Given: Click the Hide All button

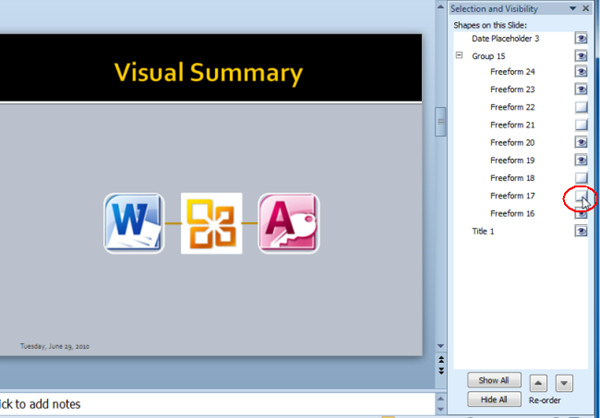Looking at the screenshot, I should pos(494,400).
